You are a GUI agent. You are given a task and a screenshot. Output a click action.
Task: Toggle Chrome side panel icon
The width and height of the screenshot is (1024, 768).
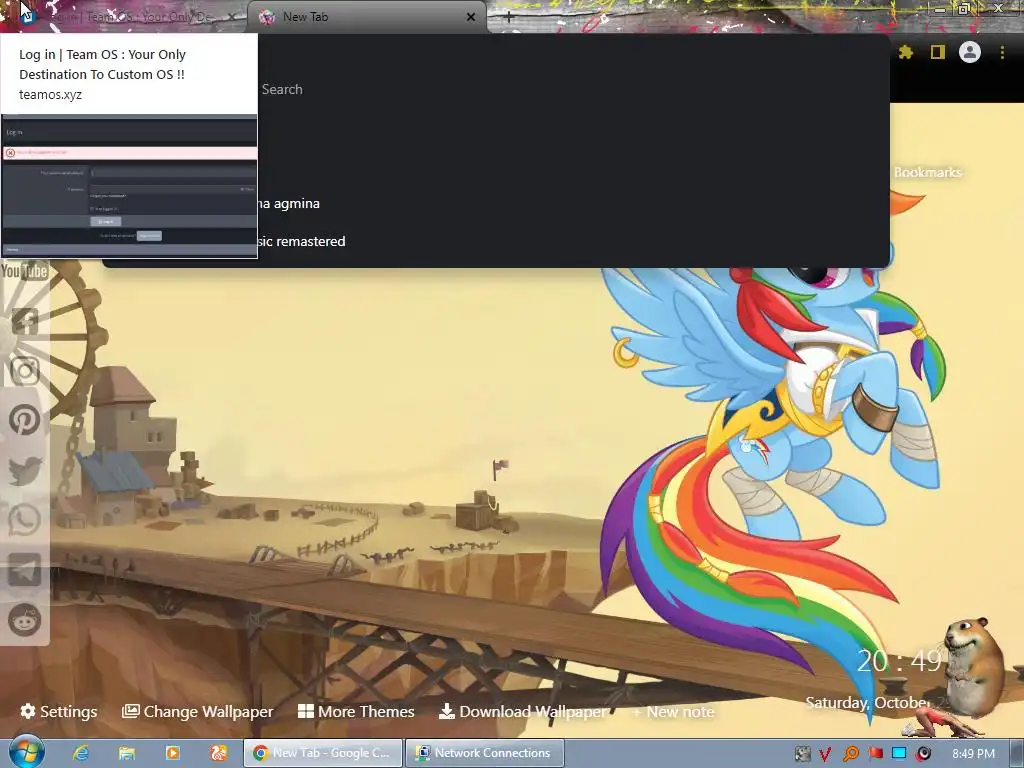click(x=938, y=52)
